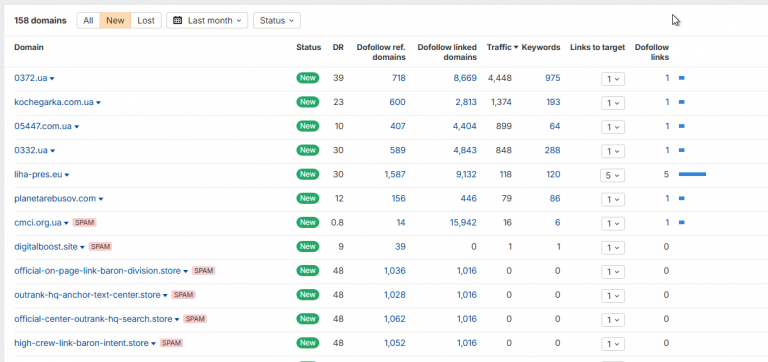
Task: Open the 05447.com.ua domain link
Action: tap(43, 126)
